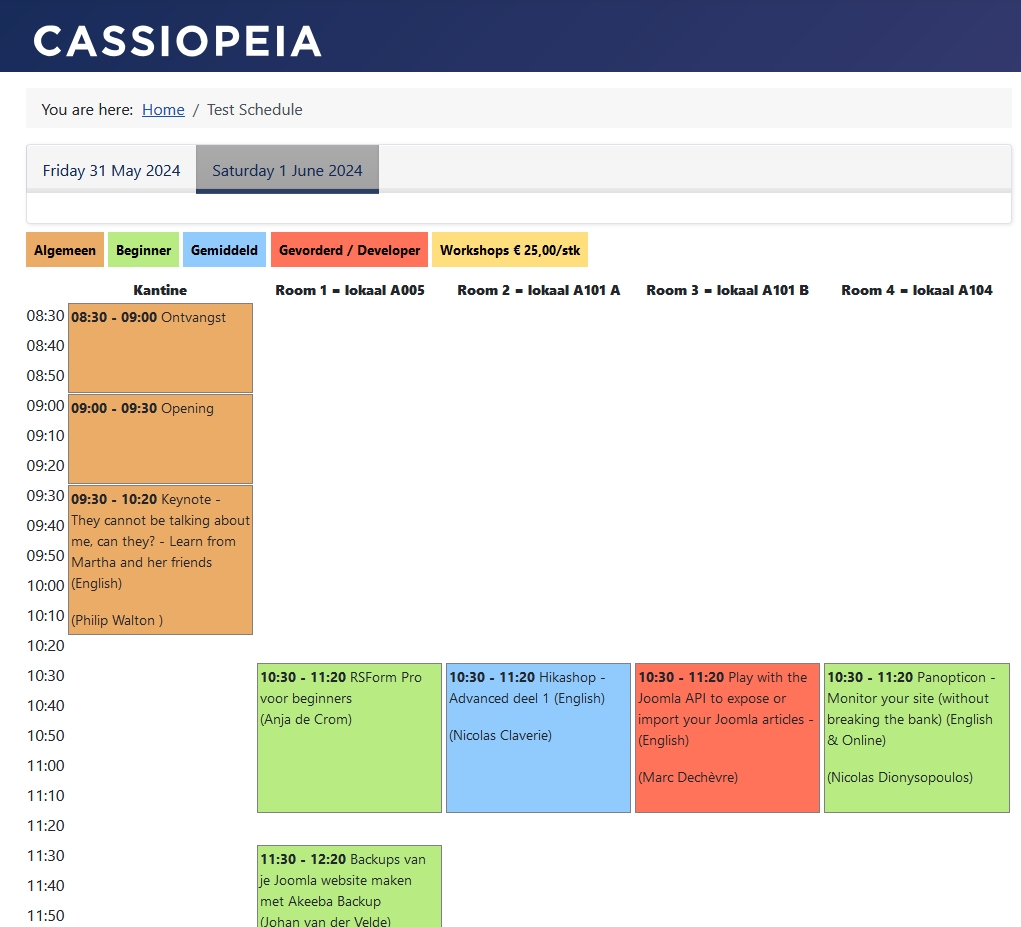This screenshot has height=927, width=1021.
Task: Click the Gevorderd / Developer legend label
Action: pos(349,250)
